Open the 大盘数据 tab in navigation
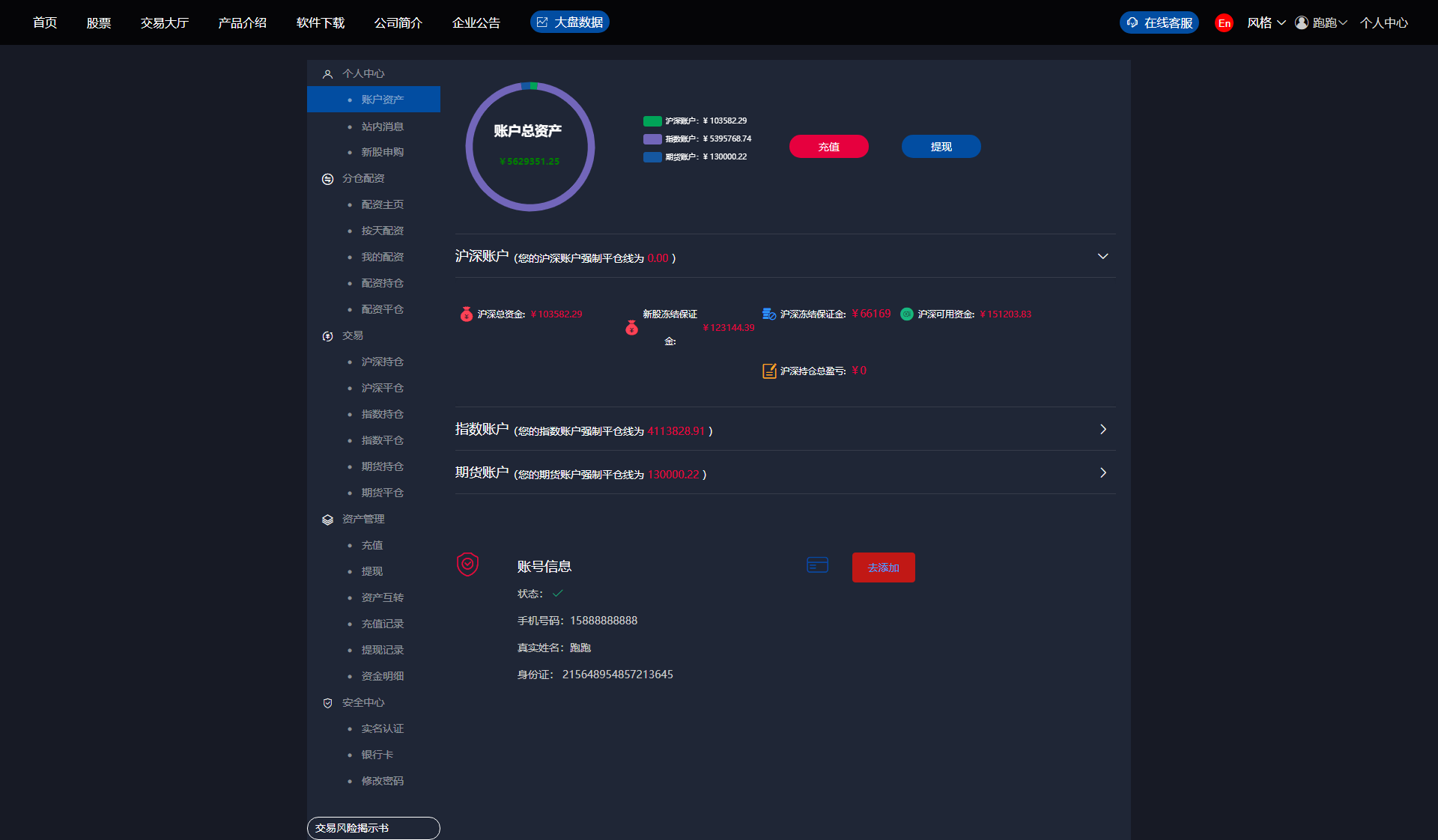Screen dimensions: 1438x840 [570, 22]
